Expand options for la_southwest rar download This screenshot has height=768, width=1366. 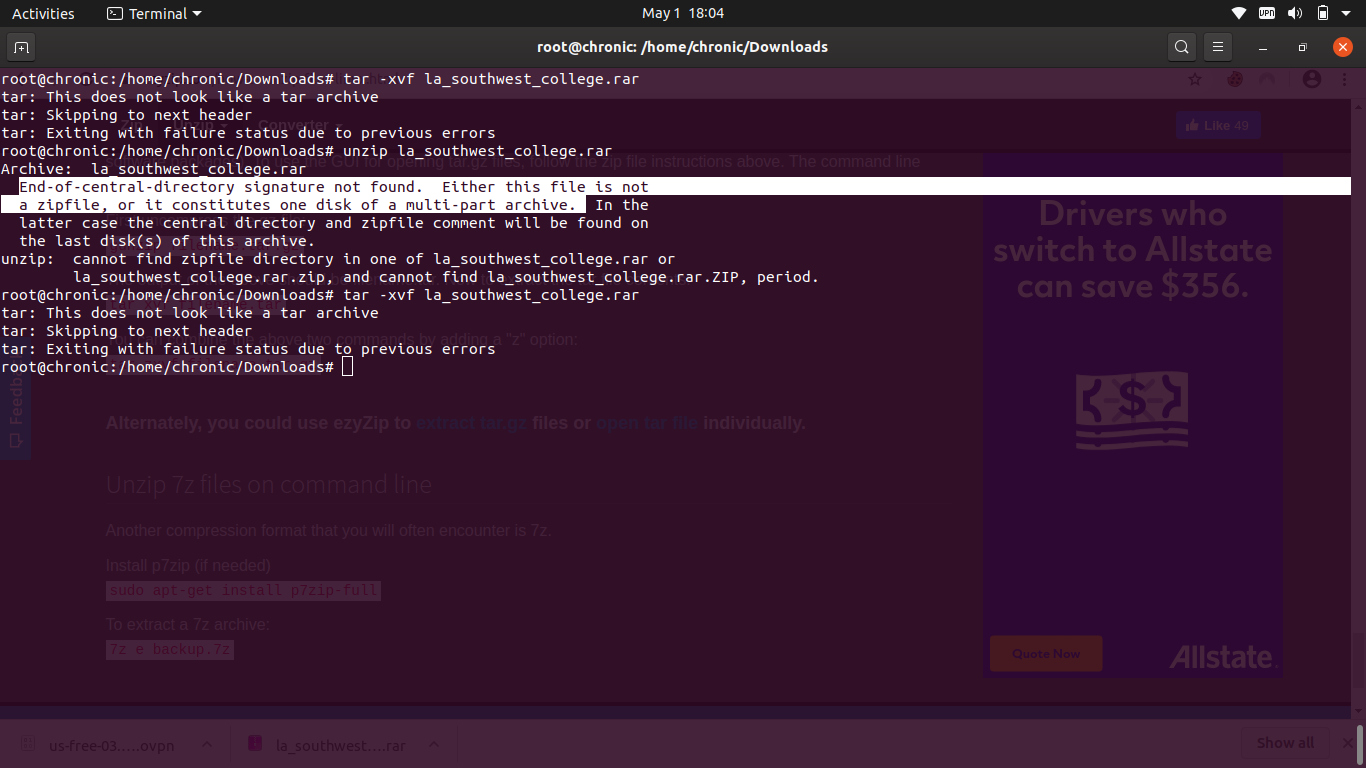coord(434,744)
